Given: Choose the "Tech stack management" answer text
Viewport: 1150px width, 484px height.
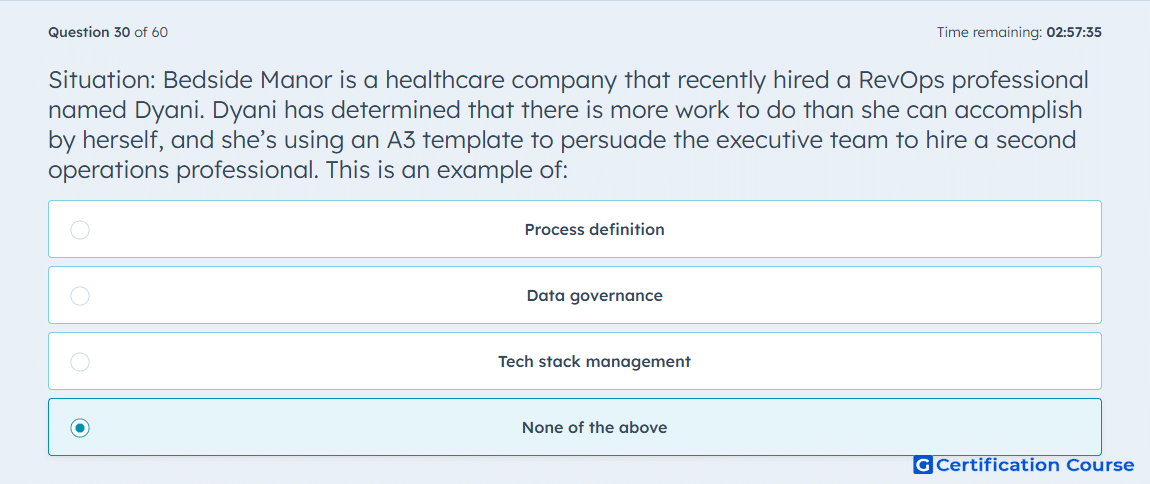Looking at the screenshot, I should point(594,362).
